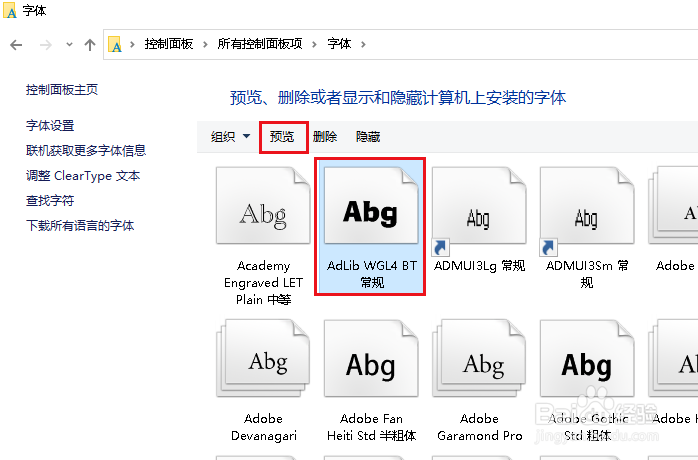This screenshot has height=460, width=698.
Task: Click 下载所有语言的字体 link
Action: click(x=80, y=226)
